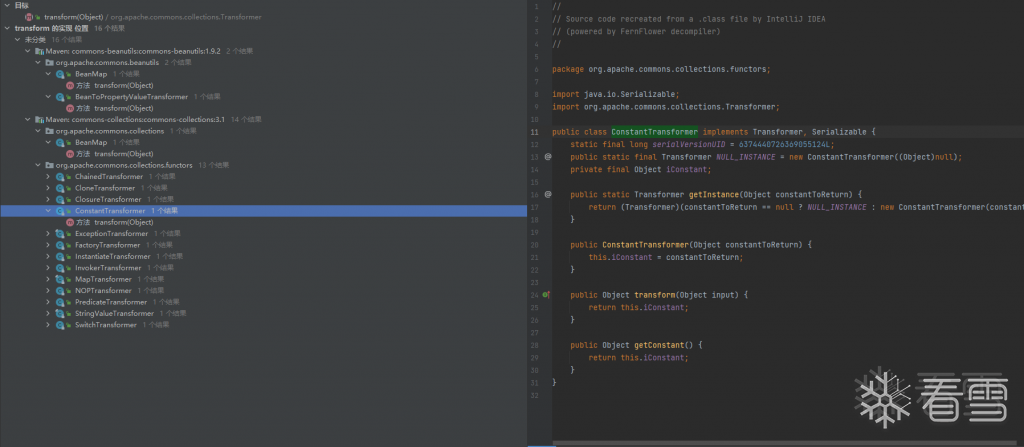Viewport: 1024px width, 447px height.
Task: Collapse the 'transform 的实现 检查' results node
Action: pyautogui.click(x=8, y=28)
